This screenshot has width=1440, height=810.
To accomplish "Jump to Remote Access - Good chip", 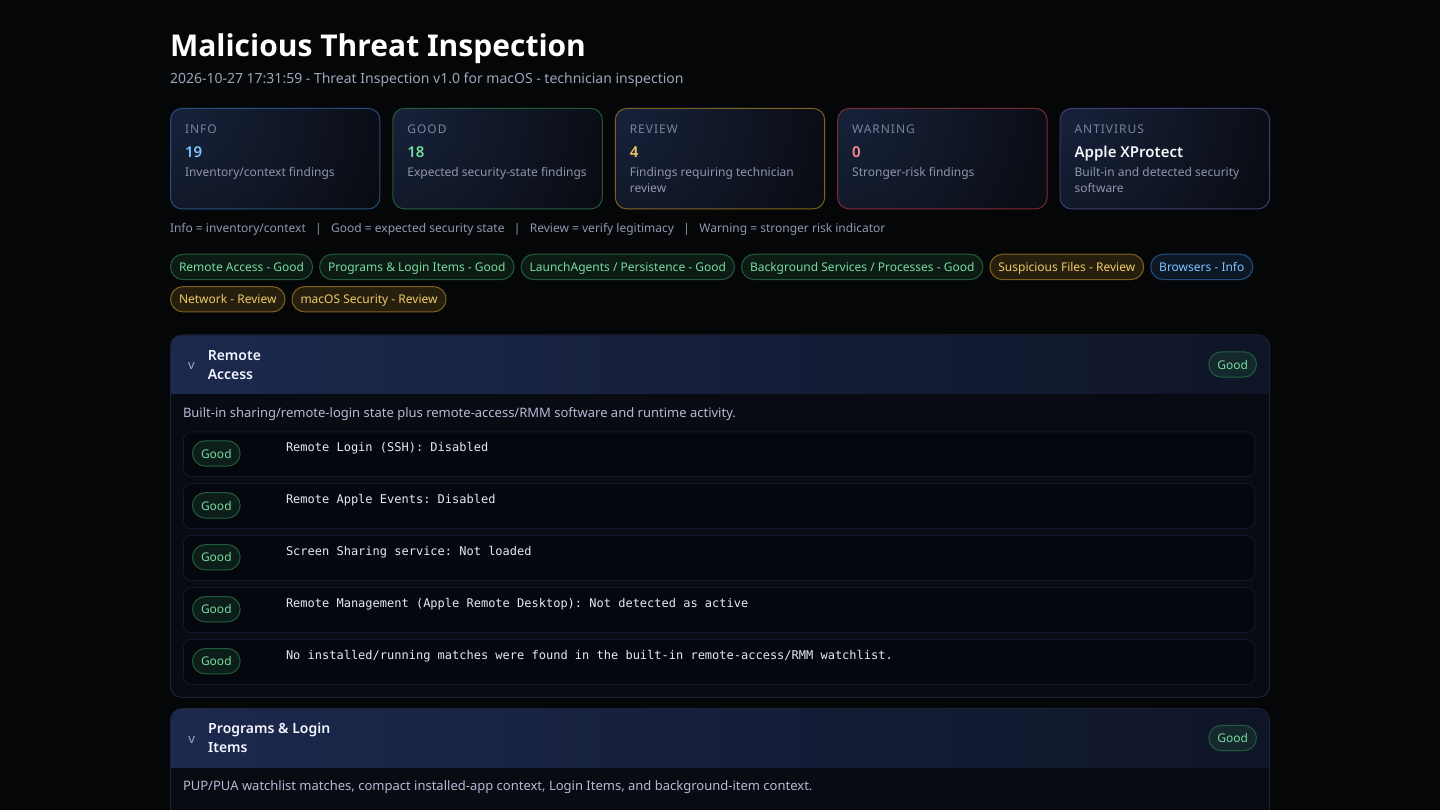I will (241, 267).
